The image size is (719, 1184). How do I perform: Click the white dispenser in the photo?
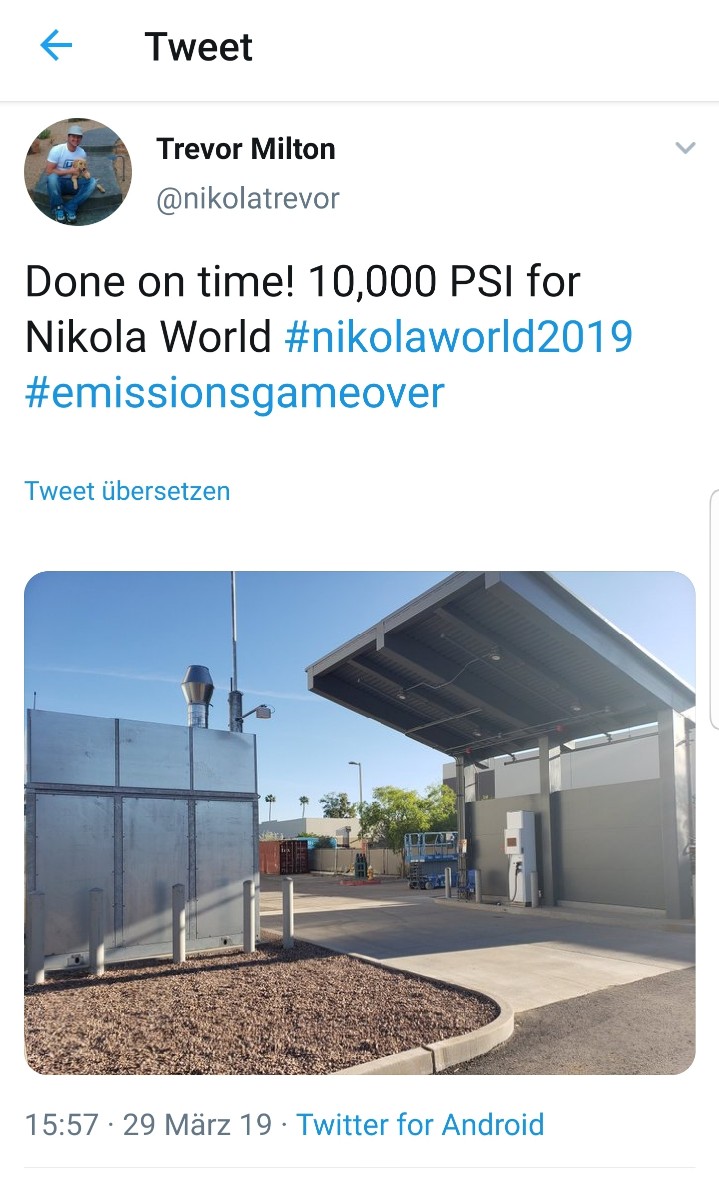521,857
